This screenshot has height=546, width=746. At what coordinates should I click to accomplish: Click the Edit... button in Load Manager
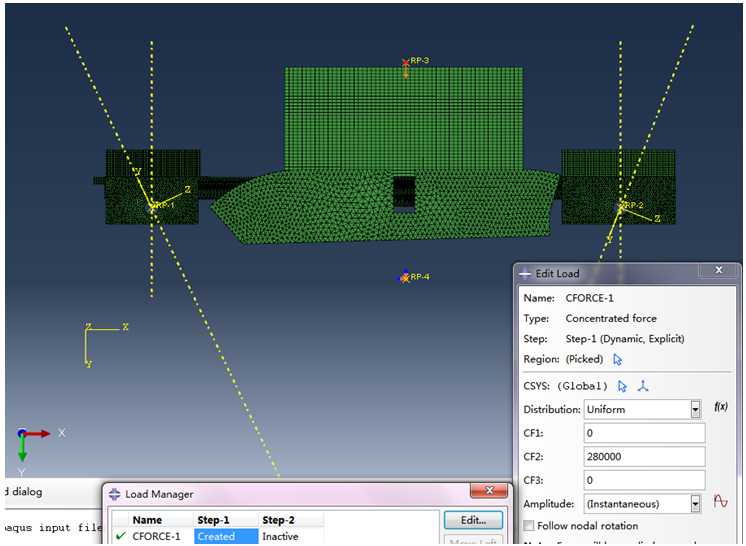pyautogui.click(x=473, y=521)
